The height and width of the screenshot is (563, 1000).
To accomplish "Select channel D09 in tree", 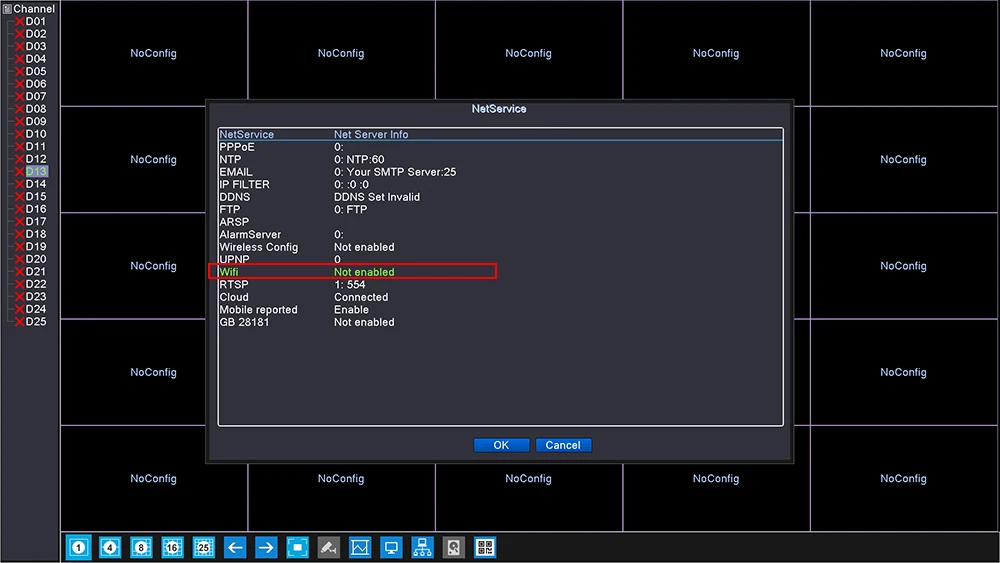I will pos(36,121).
